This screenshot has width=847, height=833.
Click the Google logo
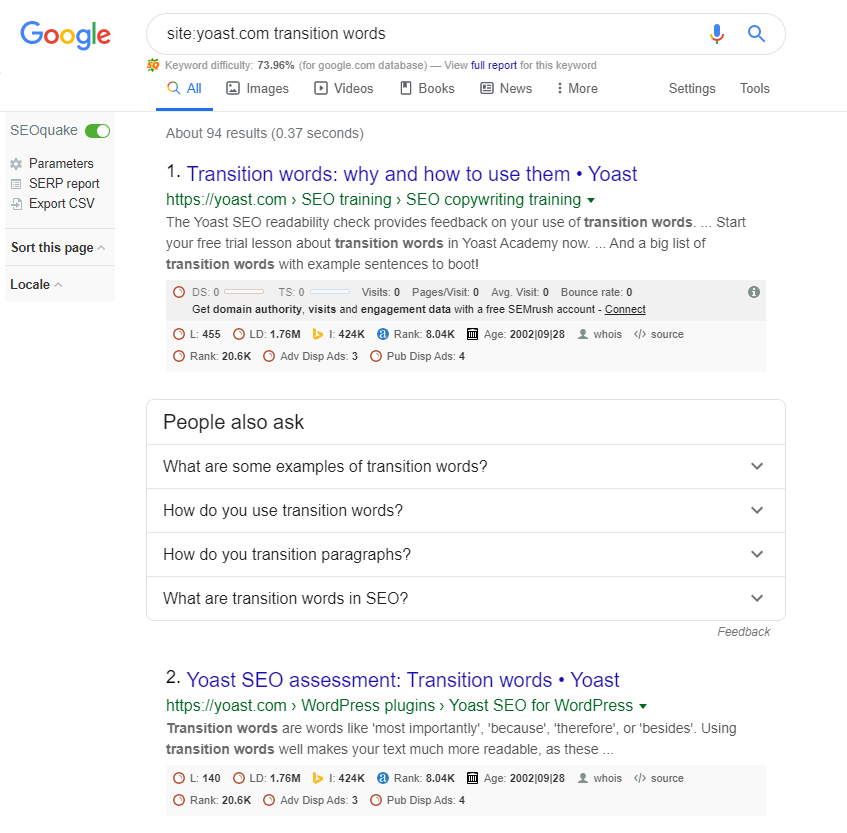coord(65,34)
